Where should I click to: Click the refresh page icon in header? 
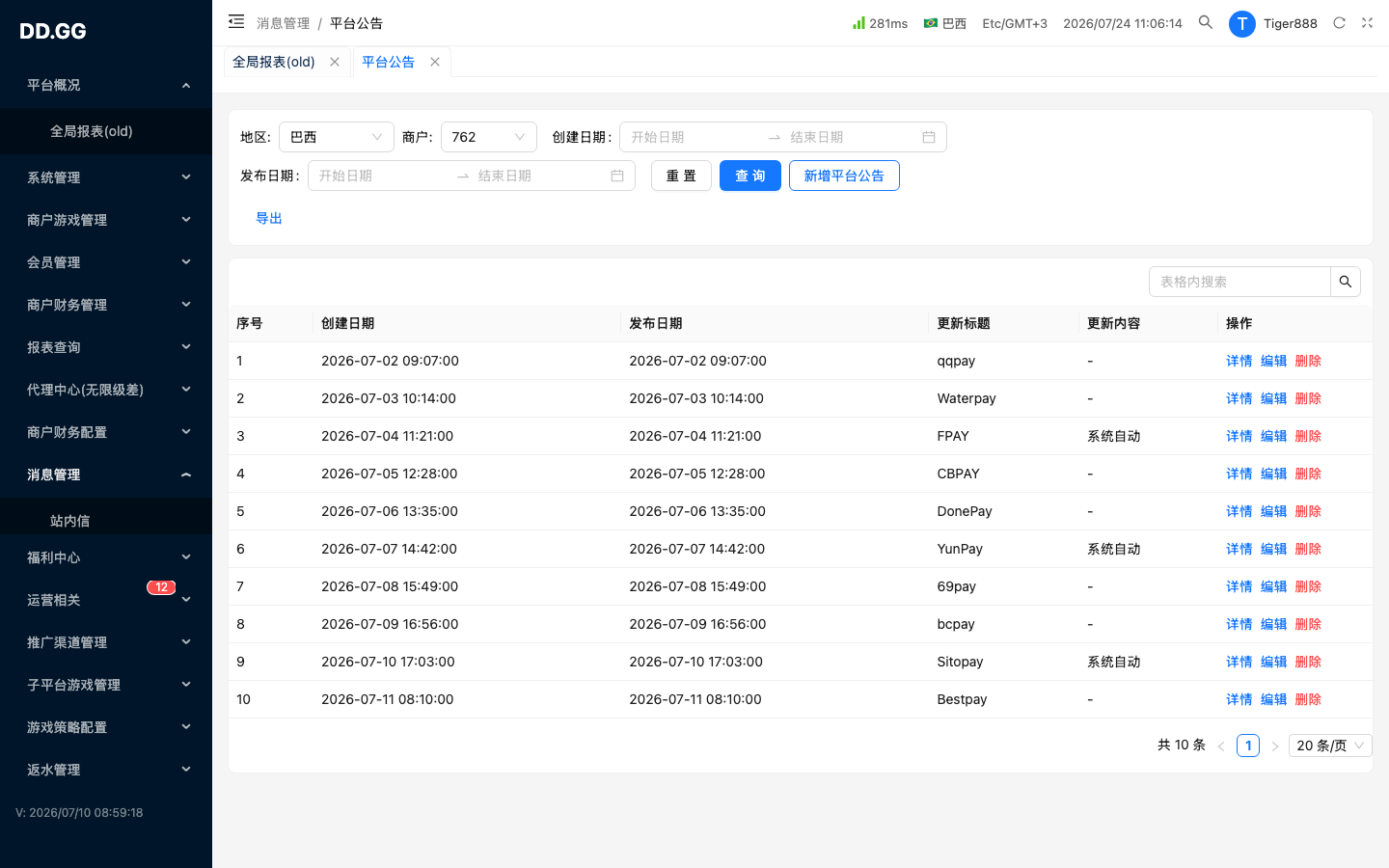(x=1339, y=23)
